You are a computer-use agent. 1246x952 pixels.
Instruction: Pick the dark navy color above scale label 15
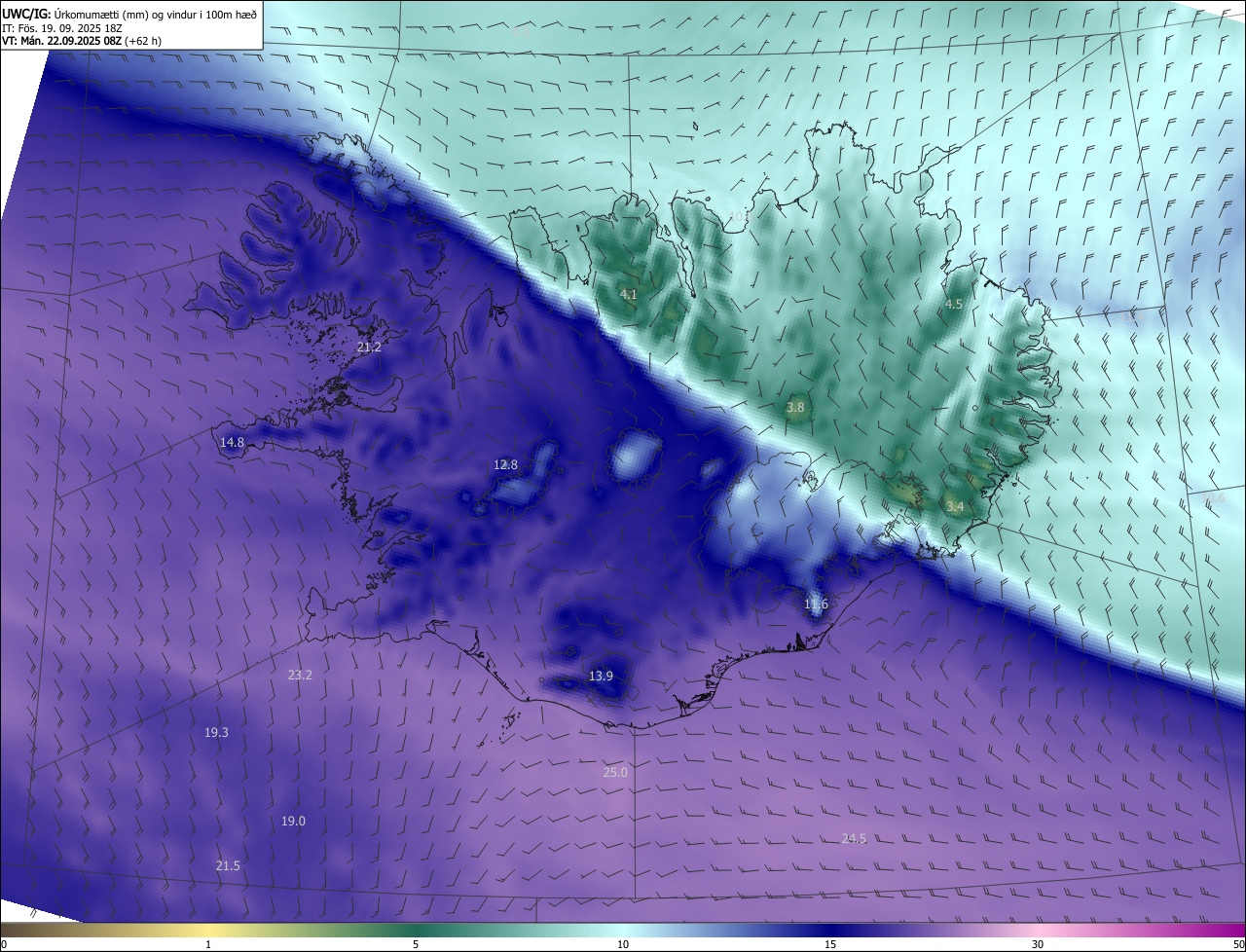coord(830,931)
